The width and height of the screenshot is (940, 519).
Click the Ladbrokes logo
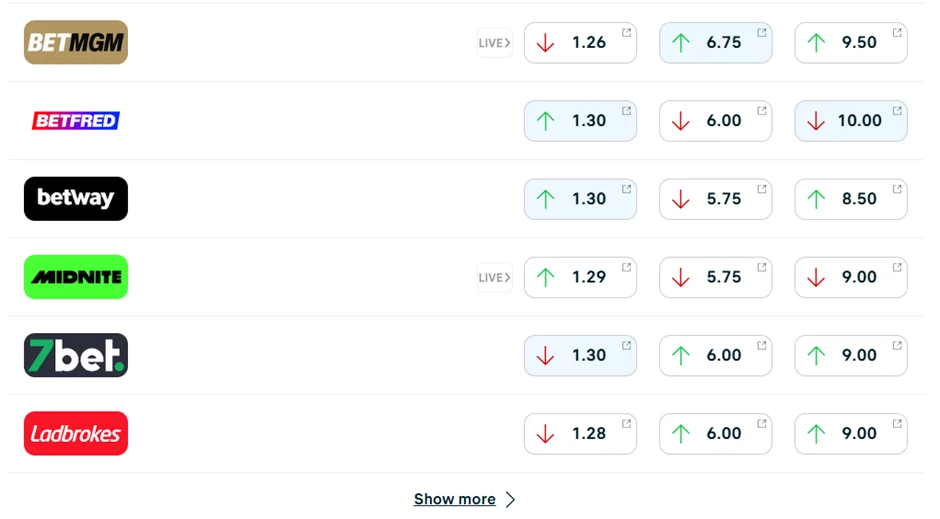point(76,433)
